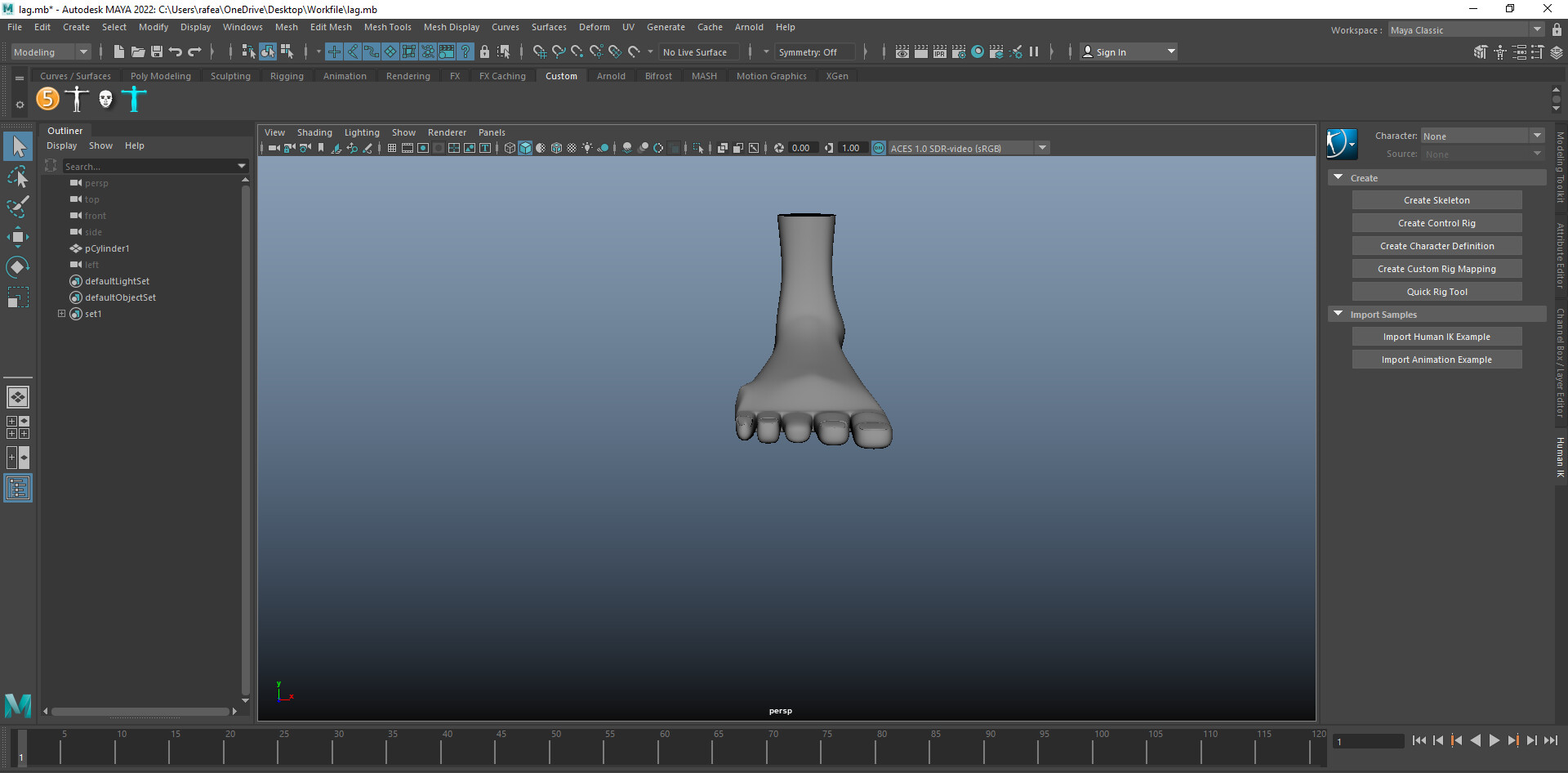
Task: Select the Scale tool
Action: pyautogui.click(x=17, y=297)
